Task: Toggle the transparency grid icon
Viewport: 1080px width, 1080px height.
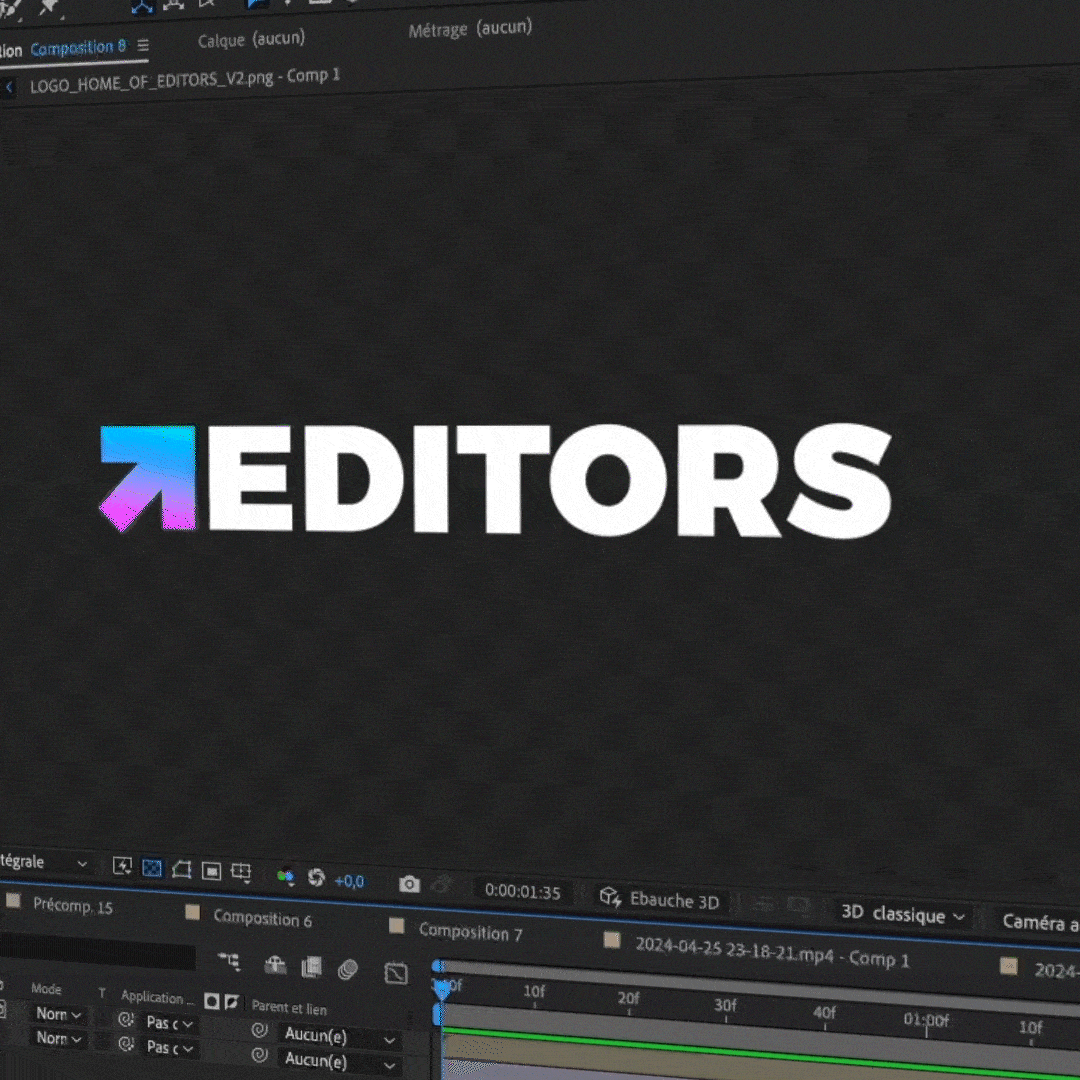Action: pyautogui.click(x=152, y=868)
